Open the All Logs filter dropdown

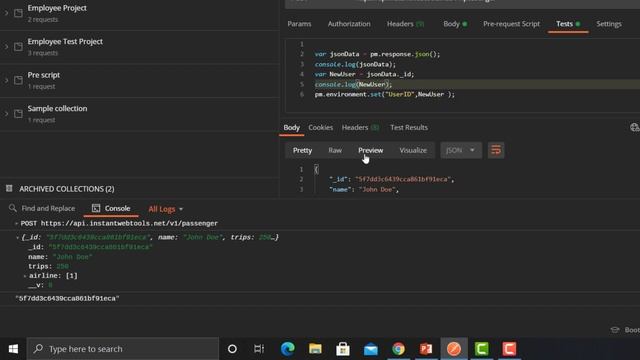tap(165, 209)
